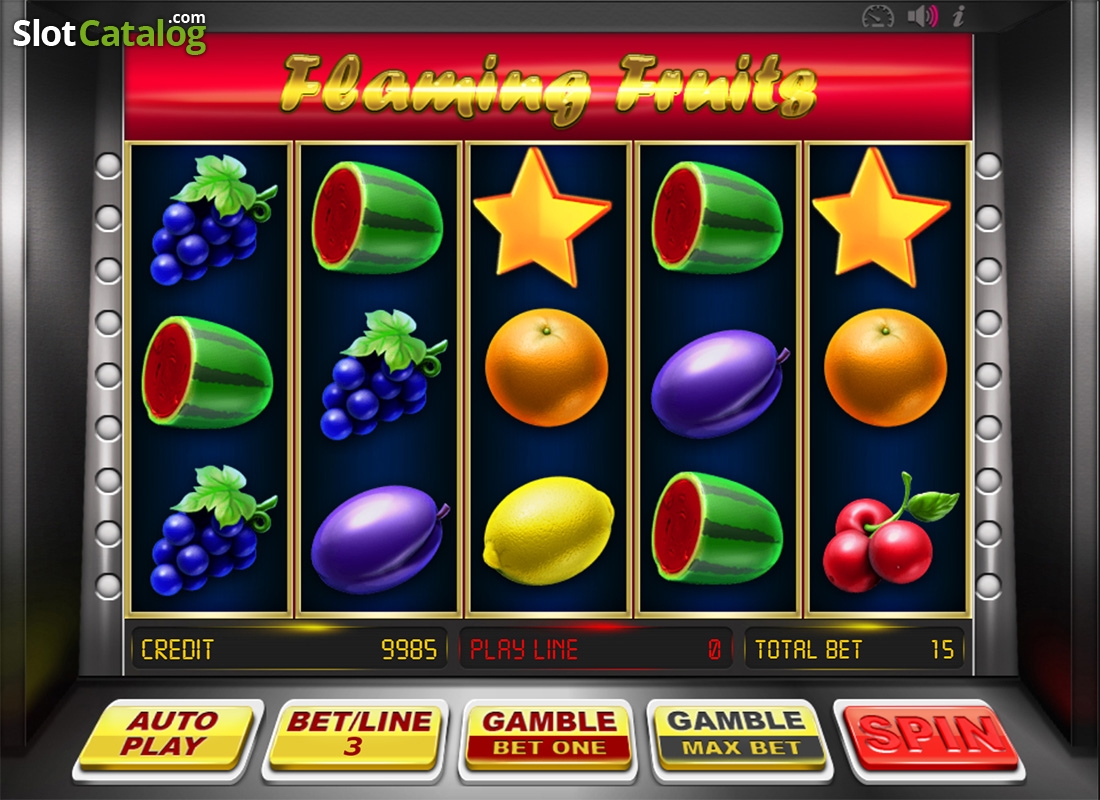1100x800 pixels.
Task: Open the SlotCatalog.com logo link
Action: click(x=109, y=32)
